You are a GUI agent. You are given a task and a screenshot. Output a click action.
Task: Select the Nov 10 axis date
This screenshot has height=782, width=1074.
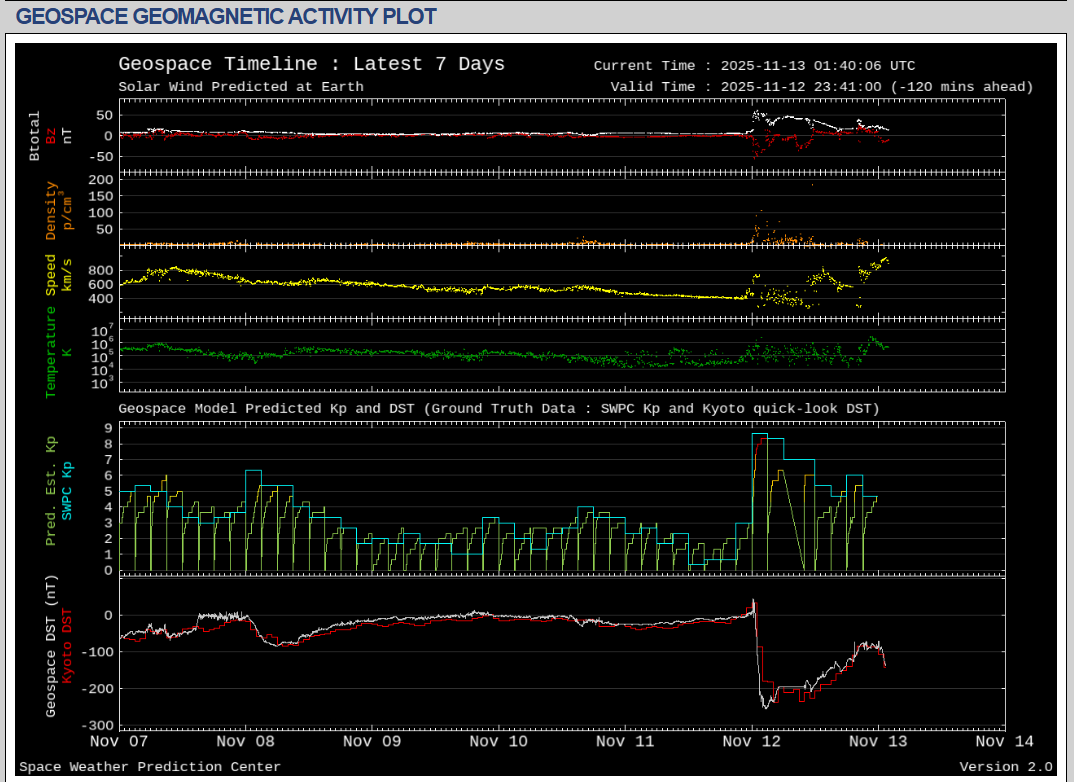[498, 741]
